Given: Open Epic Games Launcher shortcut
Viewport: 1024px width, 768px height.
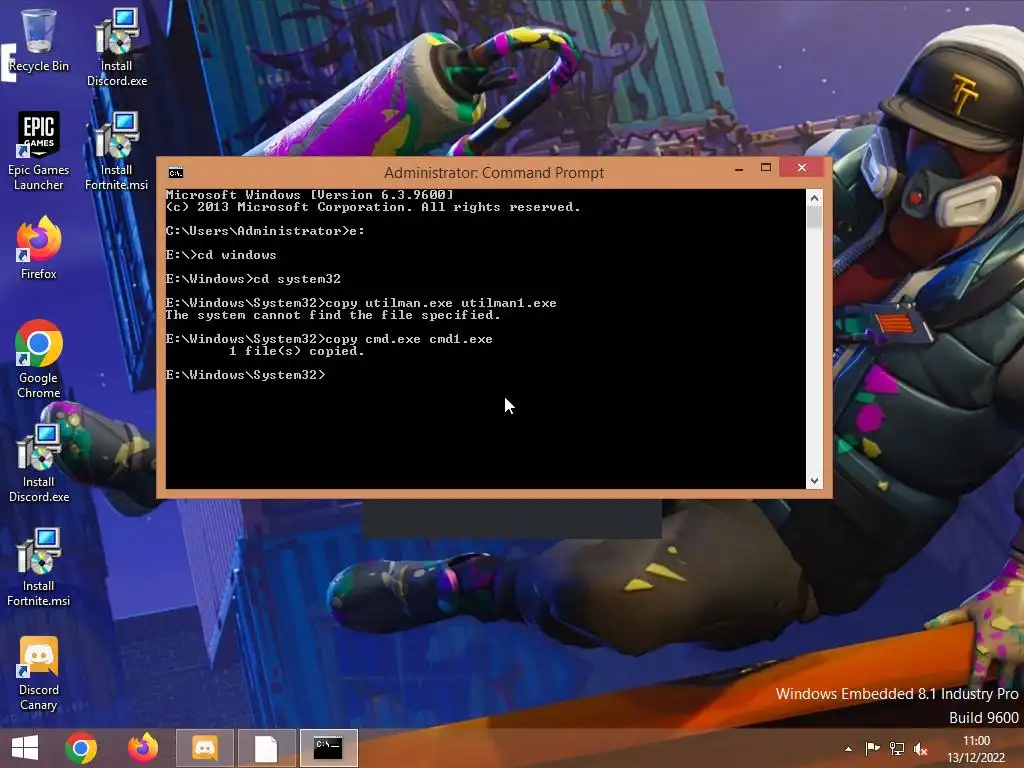Looking at the screenshot, I should pos(39,152).
